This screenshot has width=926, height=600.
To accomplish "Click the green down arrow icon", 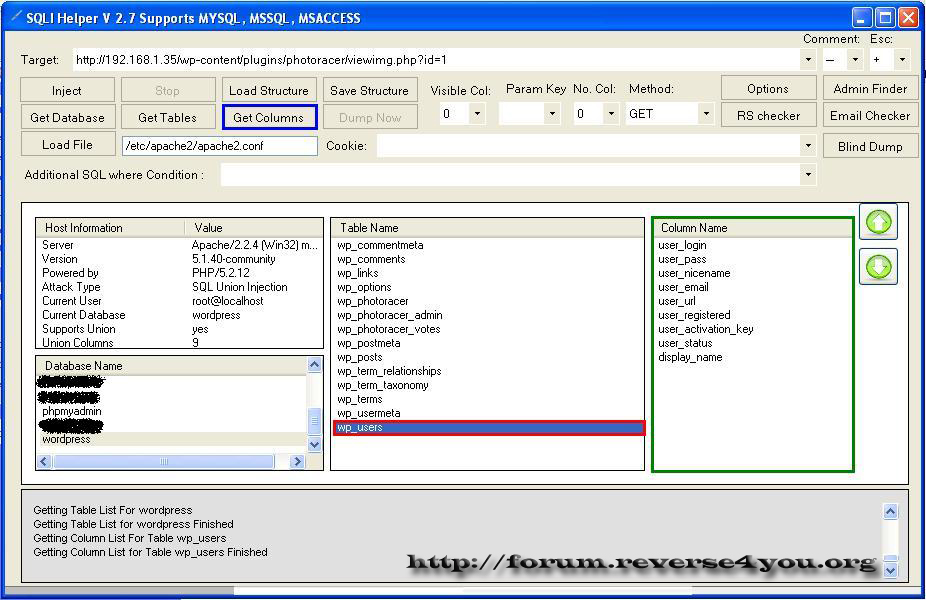I will click(x=878, y=266).
